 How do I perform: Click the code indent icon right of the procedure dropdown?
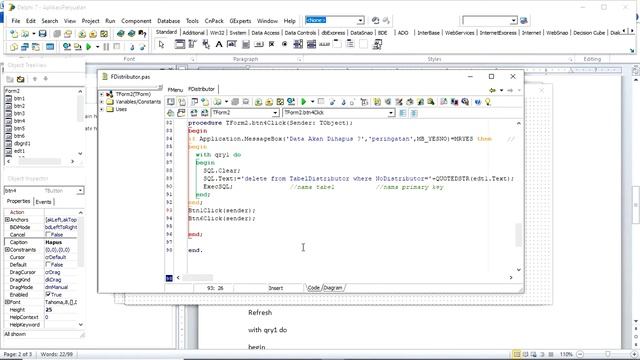403,113
